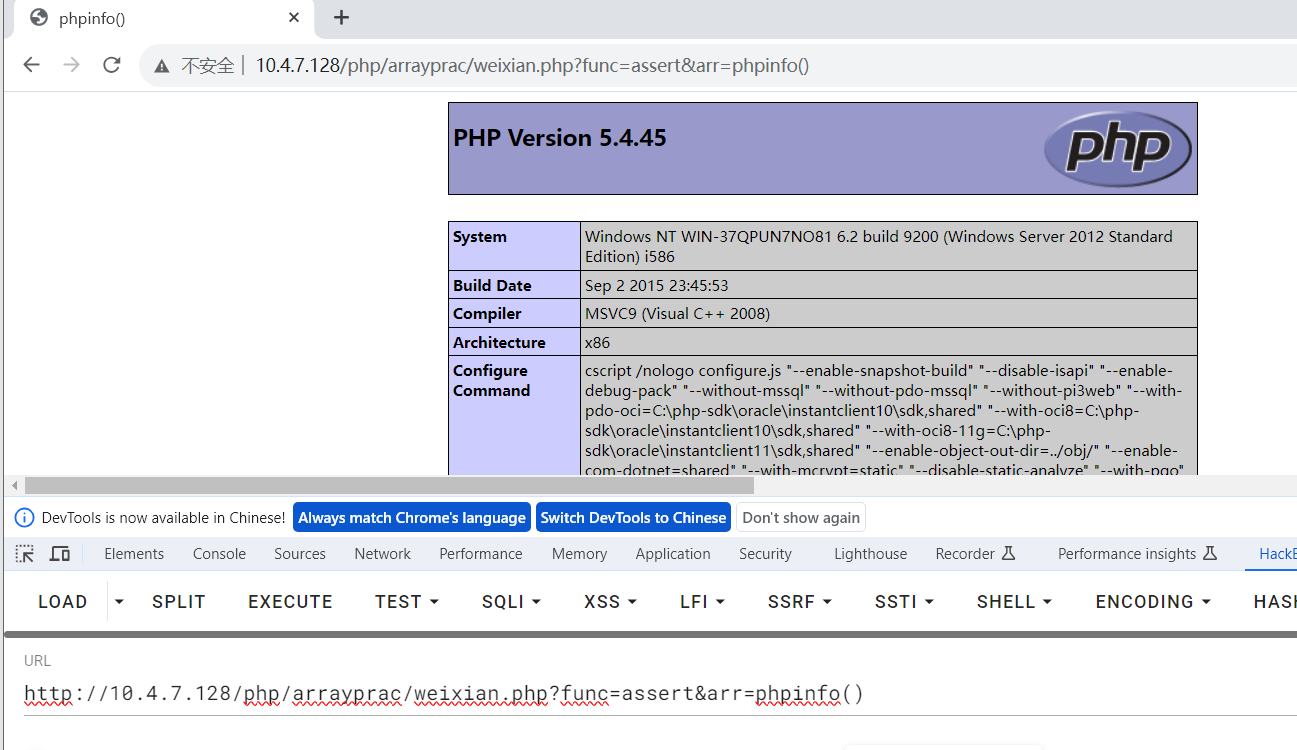Click the Build Date value Sep 2 2015
Screen dimensions: 1297x750
657,285
